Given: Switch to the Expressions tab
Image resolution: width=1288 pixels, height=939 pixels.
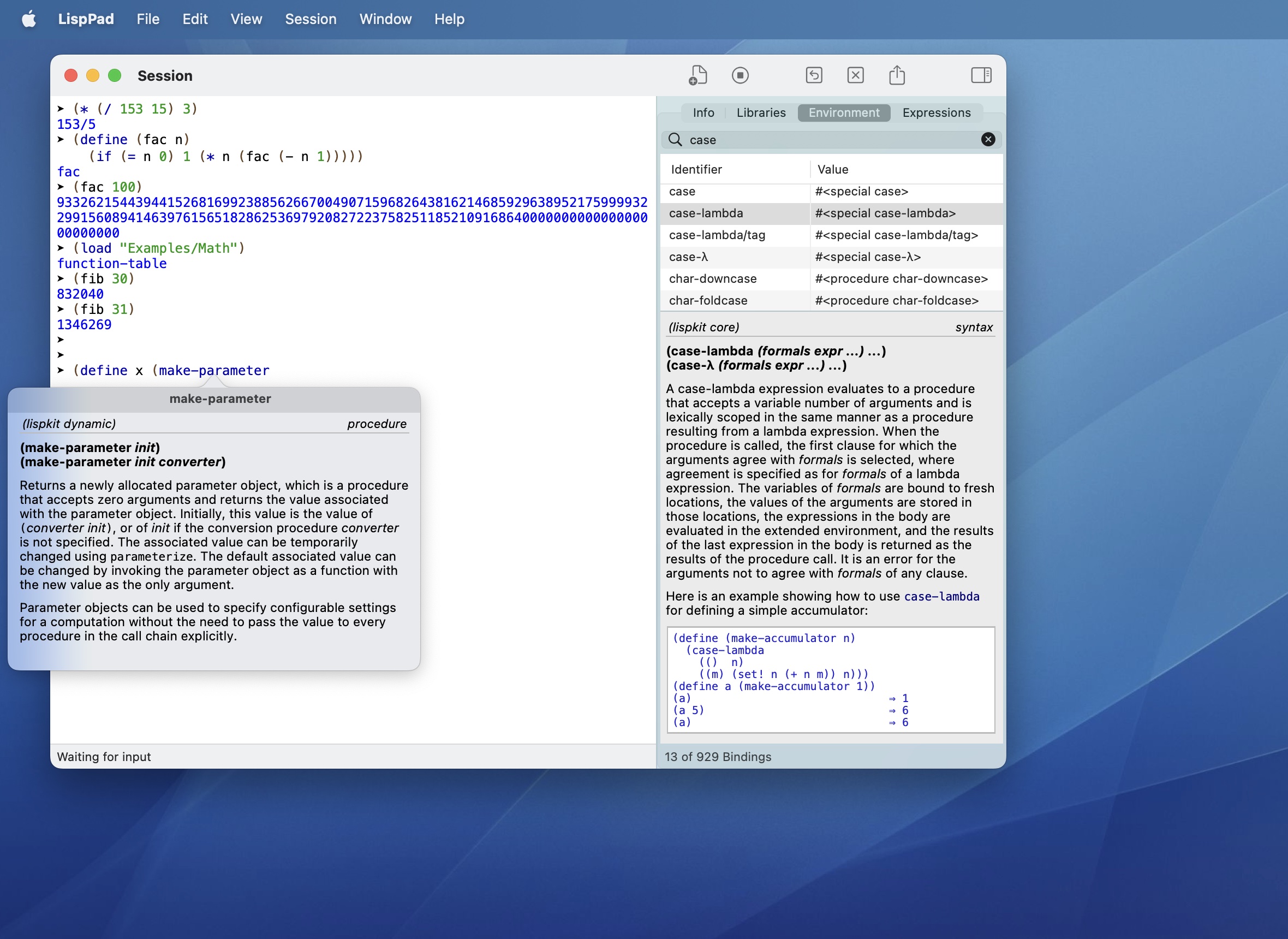Looking at the screenshot, I should click(937, 112).
